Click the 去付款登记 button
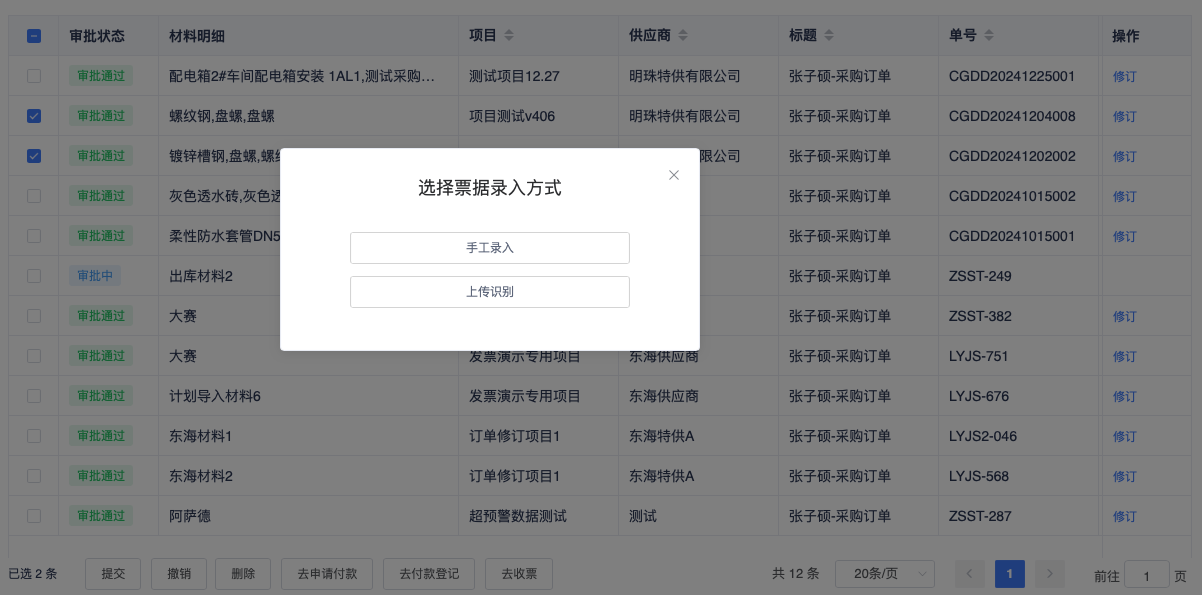 click(429, 574)
